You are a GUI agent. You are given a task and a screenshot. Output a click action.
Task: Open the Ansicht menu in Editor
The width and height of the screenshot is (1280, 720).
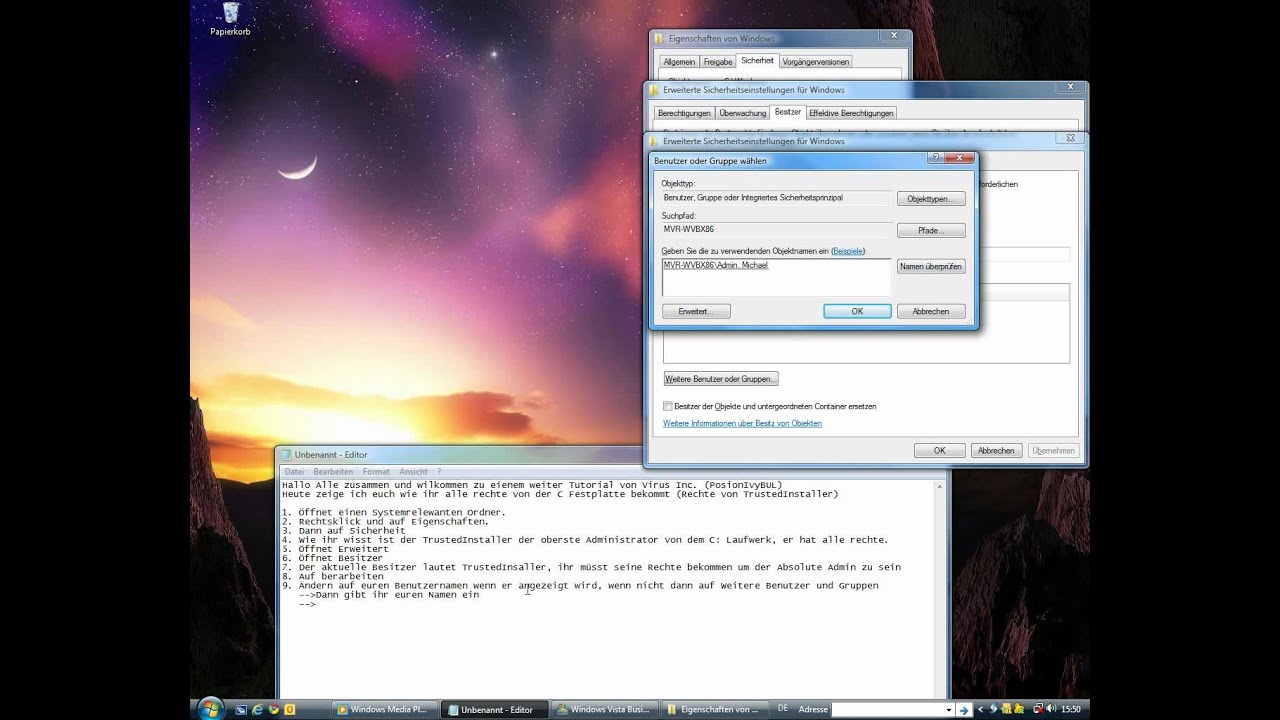click(x=413, y=471)
